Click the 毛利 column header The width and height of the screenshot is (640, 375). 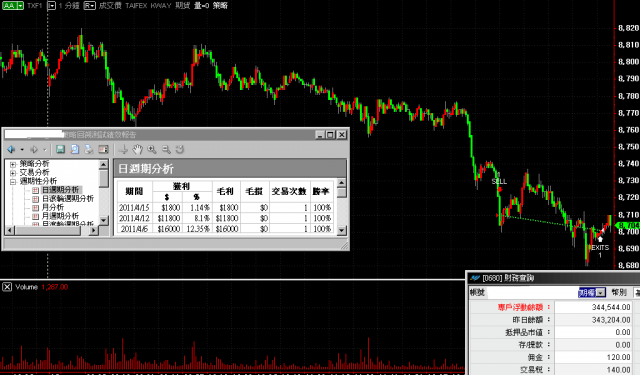(225, 191)
